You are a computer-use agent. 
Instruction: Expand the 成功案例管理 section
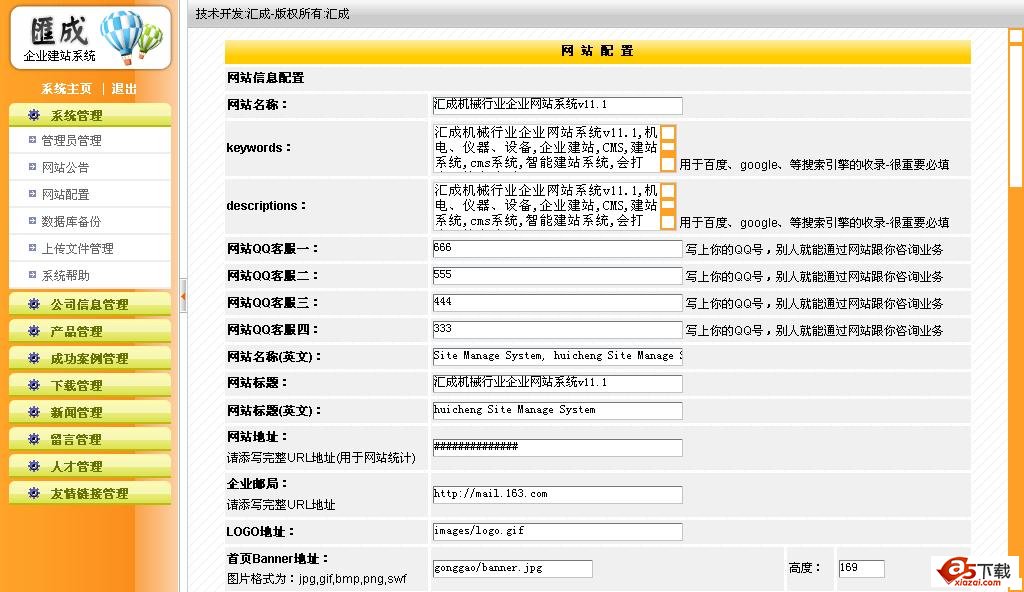pyautogui.click(x=89, y=358)
